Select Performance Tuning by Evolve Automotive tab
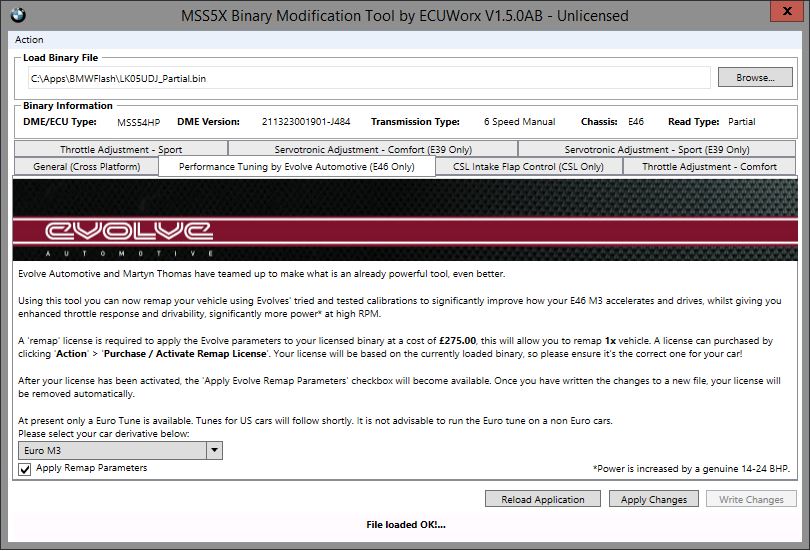 [297, 167]
